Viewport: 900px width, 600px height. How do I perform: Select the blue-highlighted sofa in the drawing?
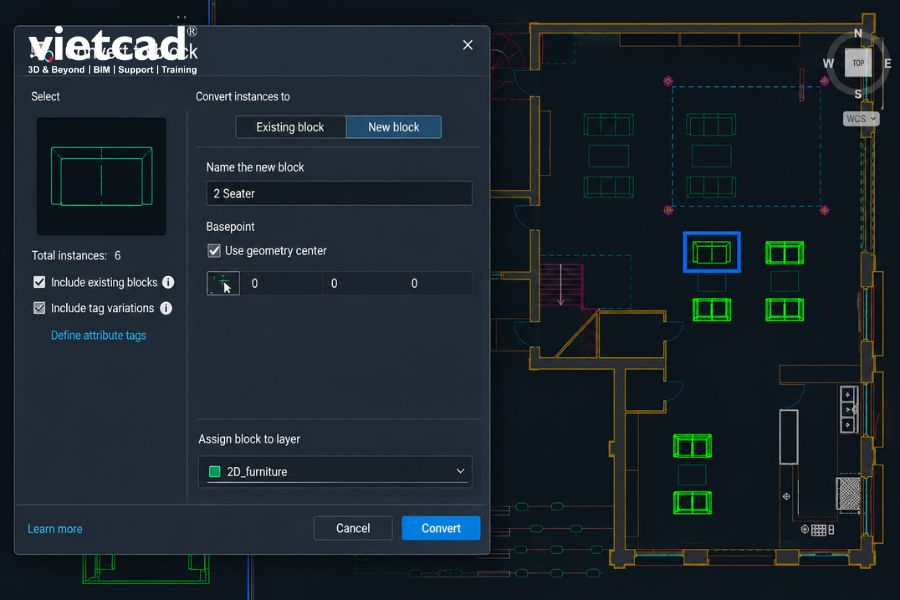coord(712,252)
